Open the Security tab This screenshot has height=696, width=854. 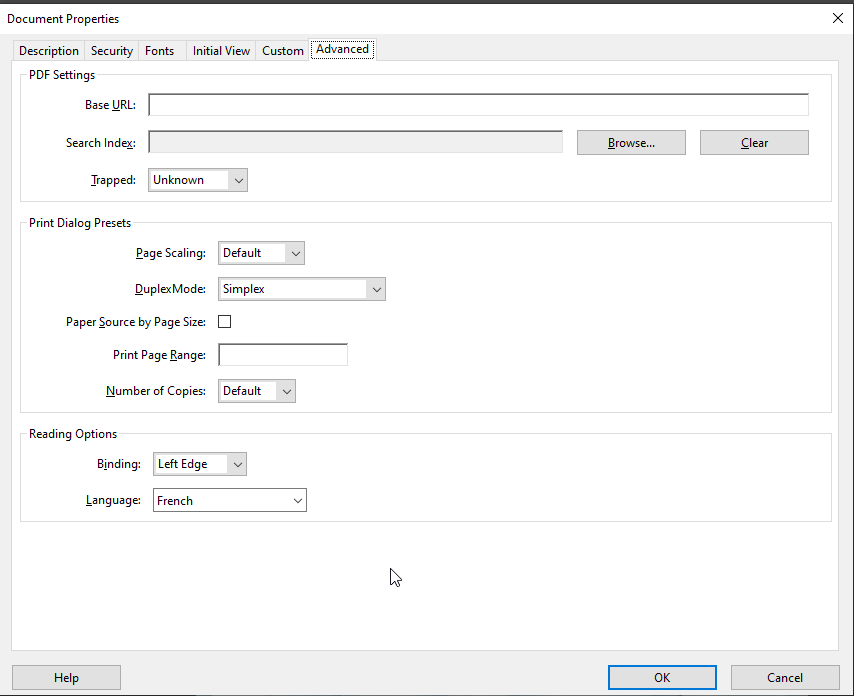112,51
